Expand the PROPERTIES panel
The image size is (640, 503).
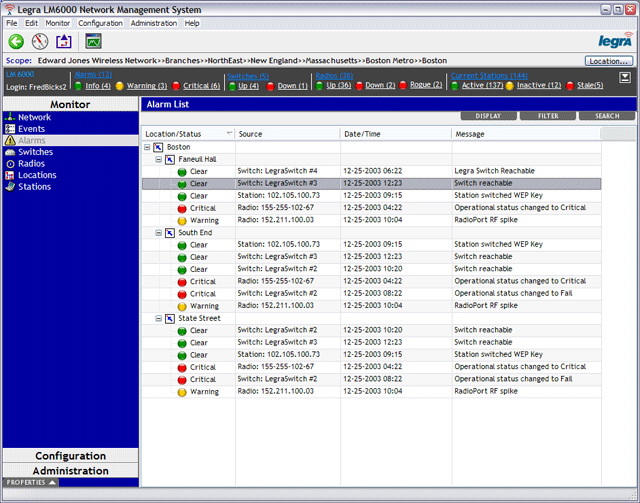[31, 482]
